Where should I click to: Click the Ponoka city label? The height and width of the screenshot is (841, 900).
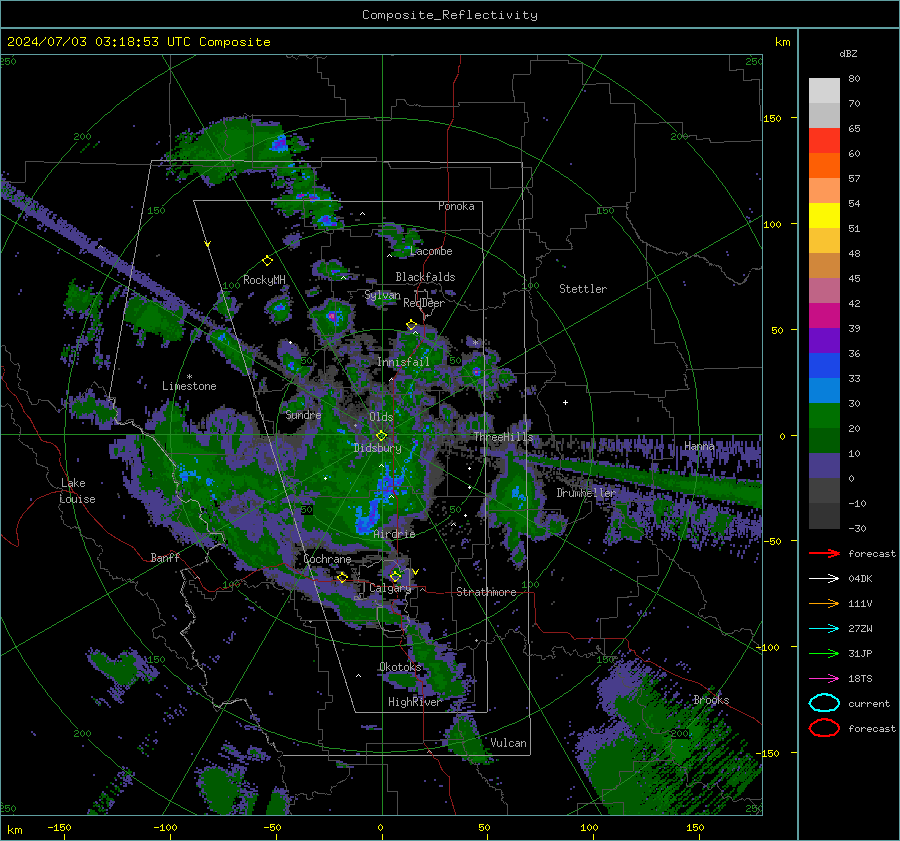(x=456, y=206)
